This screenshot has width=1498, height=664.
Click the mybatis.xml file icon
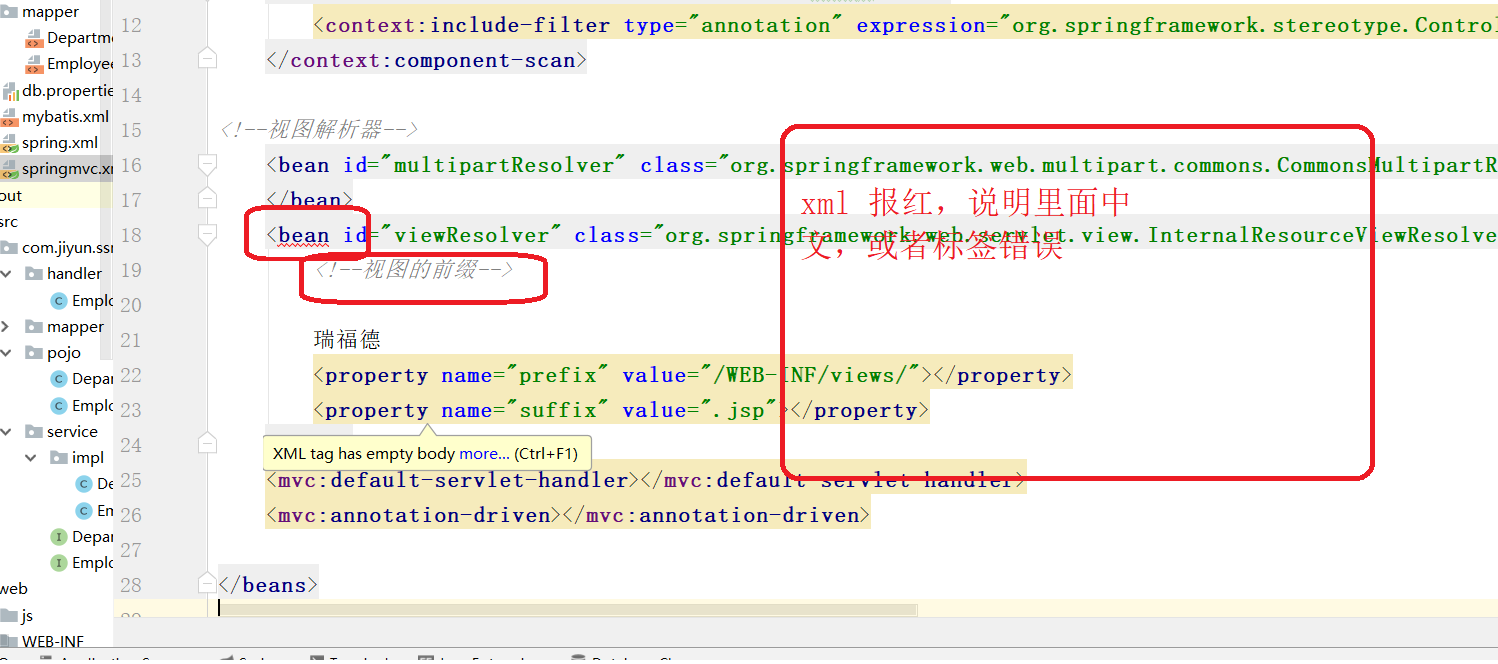tap(10, 117)
